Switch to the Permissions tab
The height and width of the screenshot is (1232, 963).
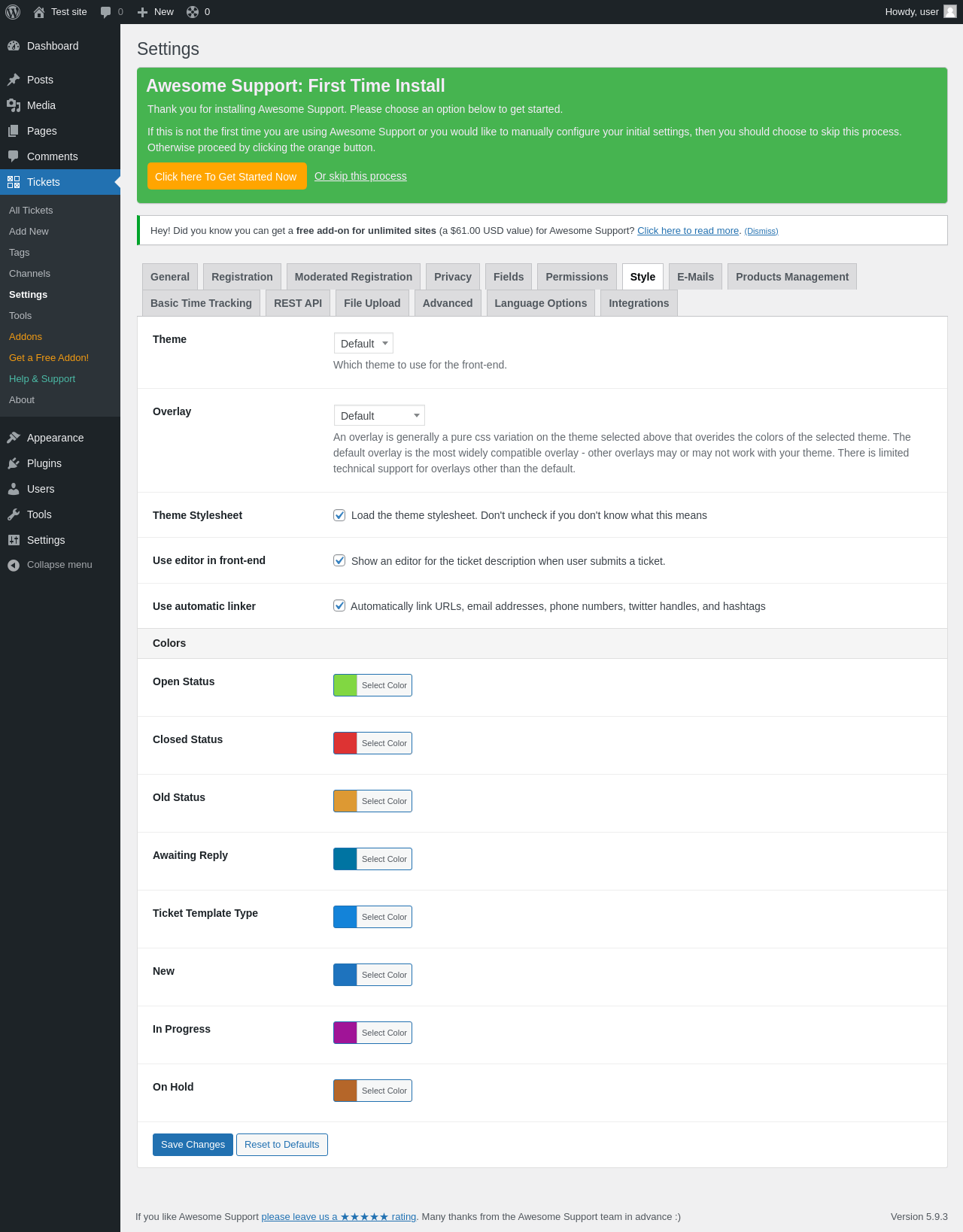click(576, 277)
